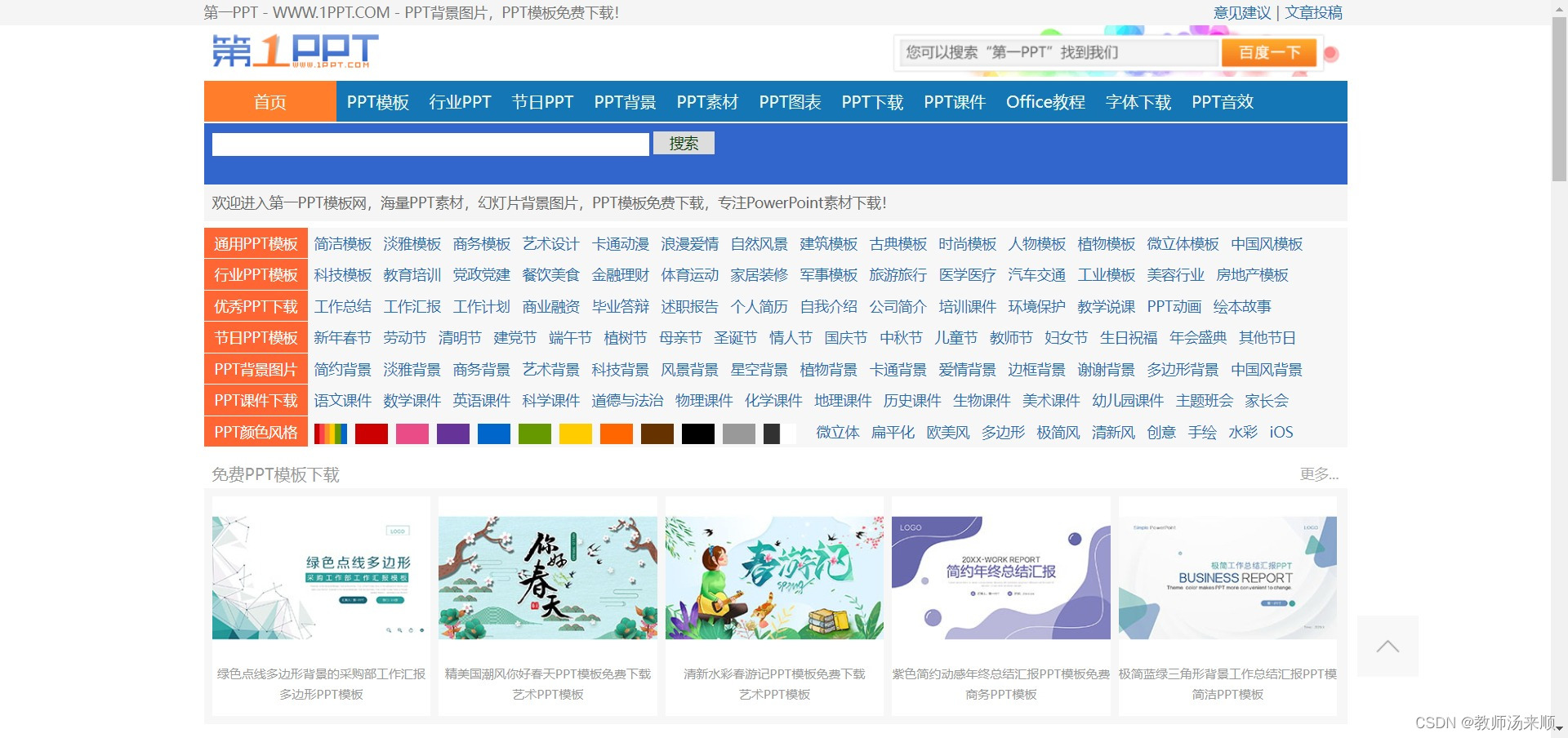Select the 节日PPT模板 category
The height and width of the screenshot is (738, 1568).
[x=255, y=337]
